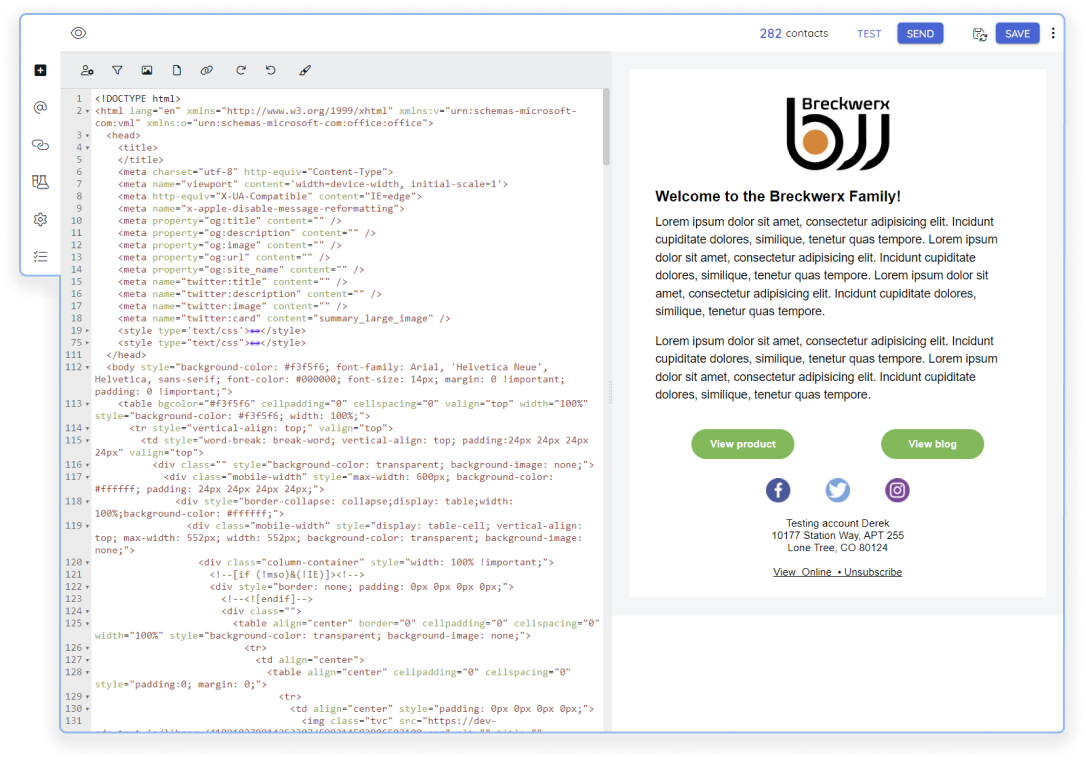Collapse the body fold arrow on line 112
The image size is (1085, 759).
point(87,367)
